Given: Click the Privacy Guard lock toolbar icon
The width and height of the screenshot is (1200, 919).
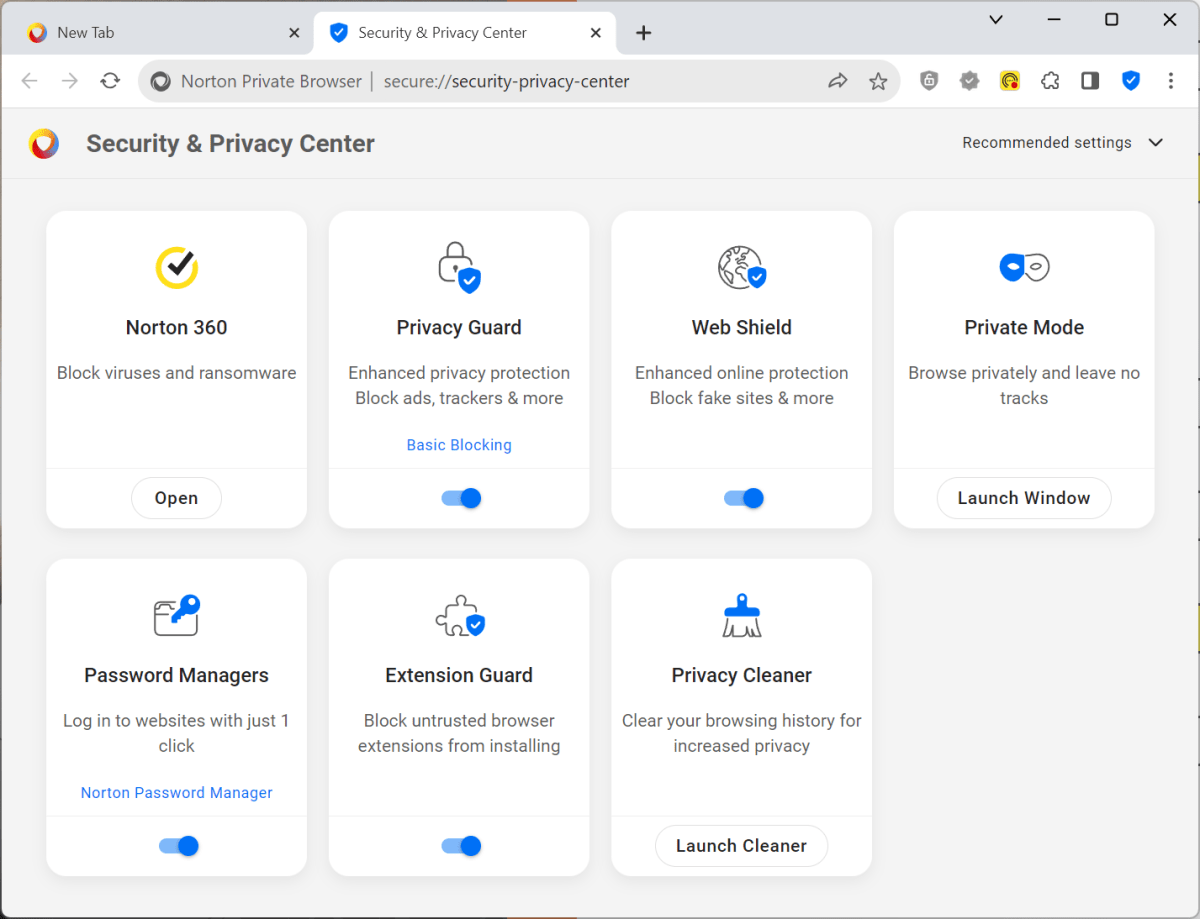Looking at the screenshot, I should click(929, 81).
